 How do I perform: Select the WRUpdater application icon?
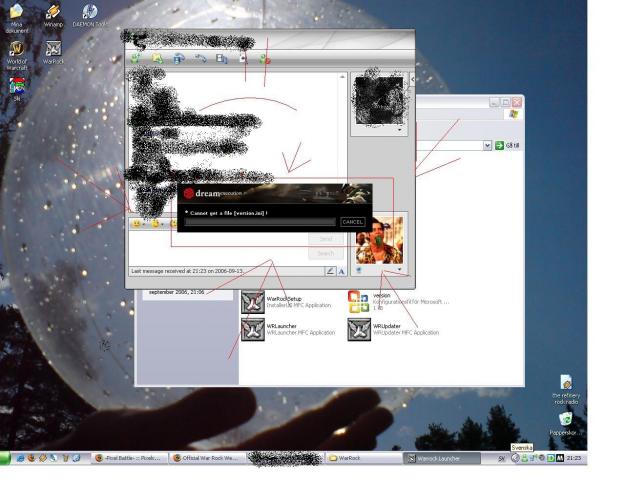pyautogui.click(x=359, y=329)
